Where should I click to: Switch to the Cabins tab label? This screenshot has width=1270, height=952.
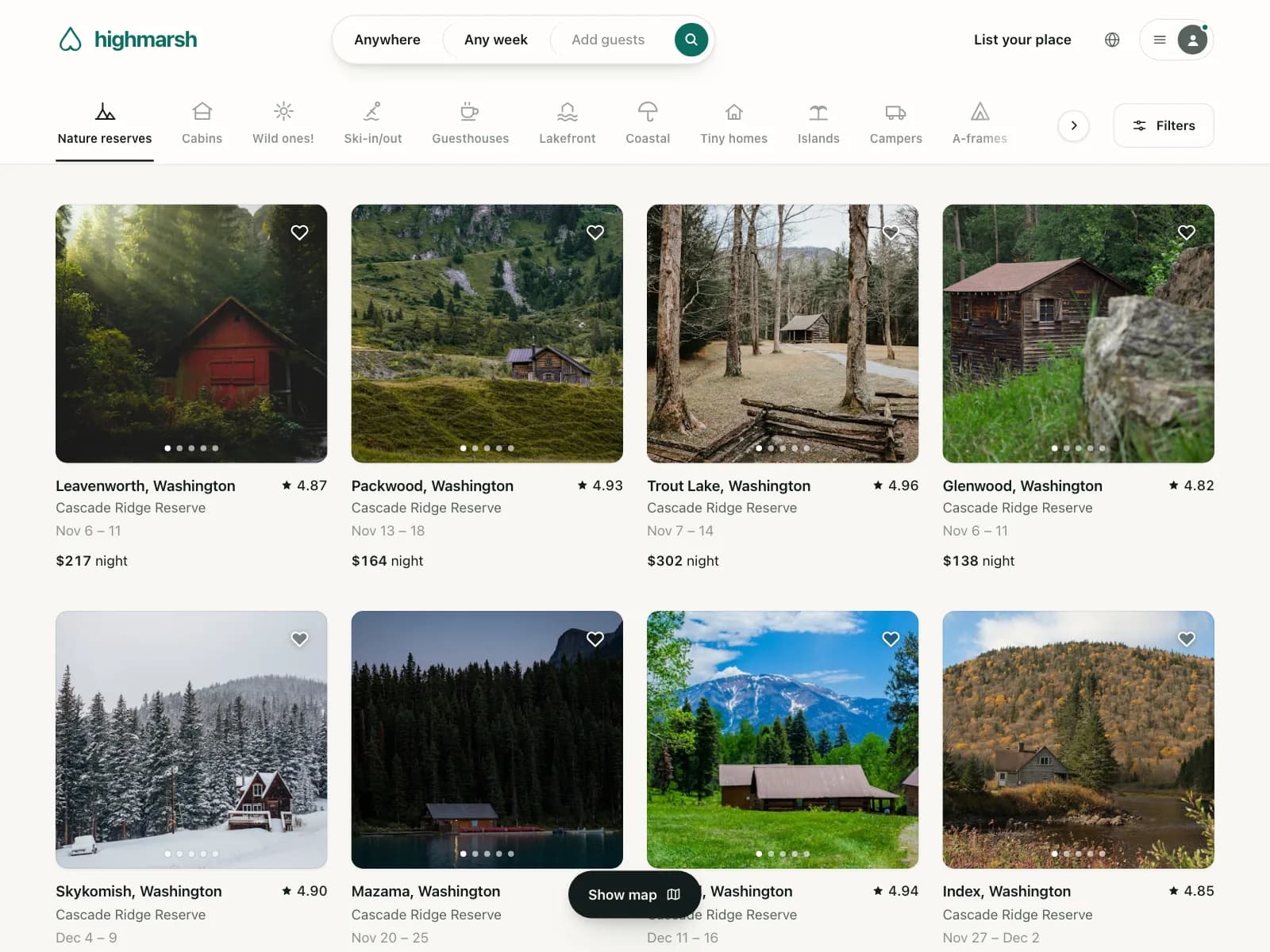coord(202,139)
